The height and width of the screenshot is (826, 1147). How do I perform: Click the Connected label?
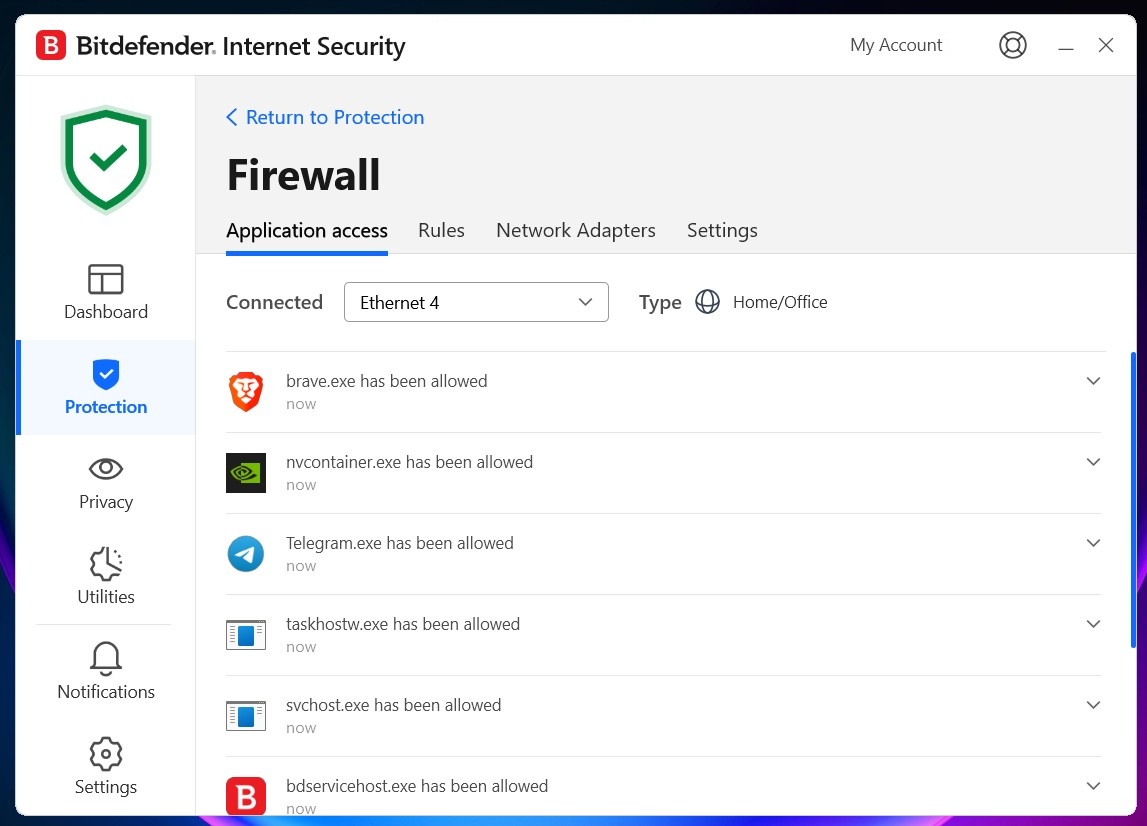[274, 302]
